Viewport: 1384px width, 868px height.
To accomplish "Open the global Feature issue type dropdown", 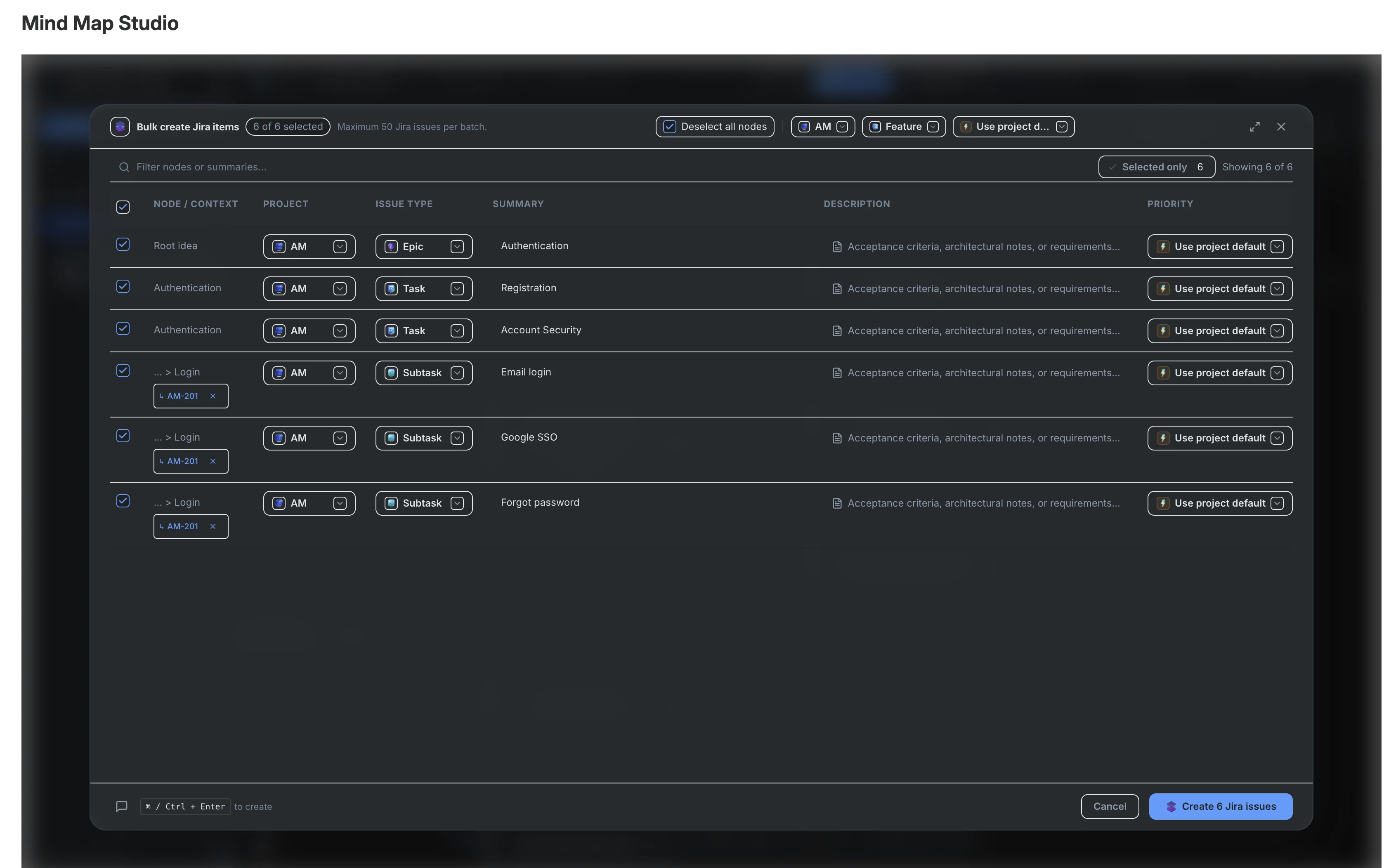I will [x=904, y=127].
